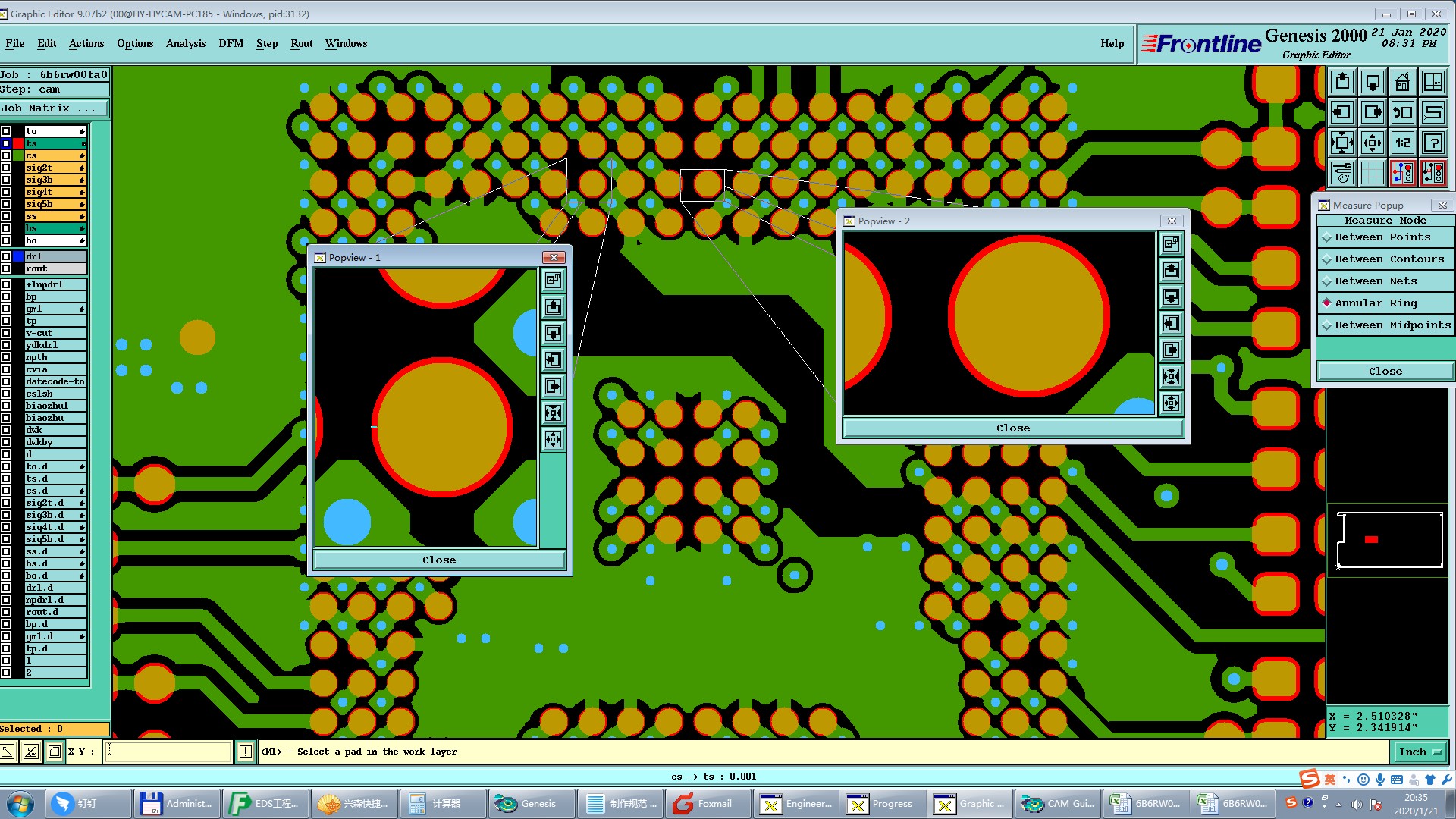Image resolution: width=1456 pixels, height=819 pixels.
Task: Click the 1:2 zoom scale icon
Action: pyautogui.click(x=1402, y=143)
